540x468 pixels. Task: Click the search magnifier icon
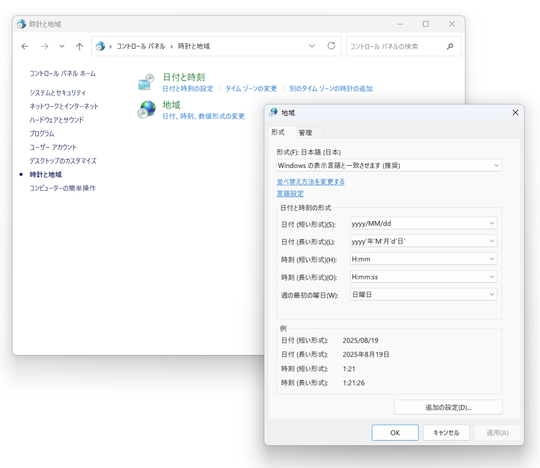[x=450, y=46]
